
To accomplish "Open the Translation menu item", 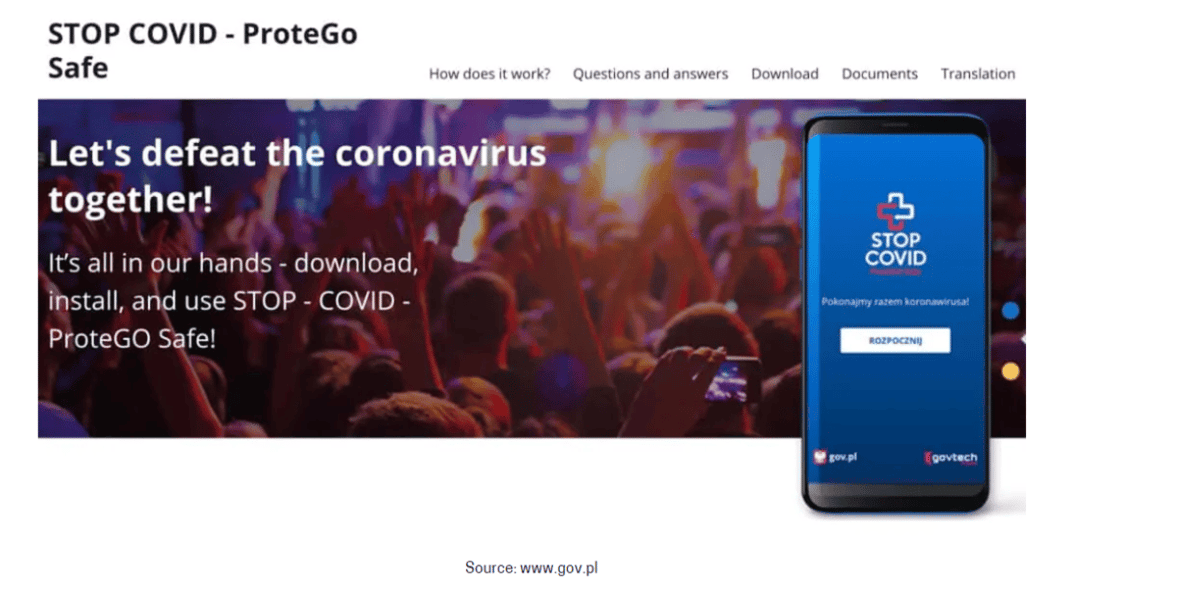I will [x=977, y=74].
